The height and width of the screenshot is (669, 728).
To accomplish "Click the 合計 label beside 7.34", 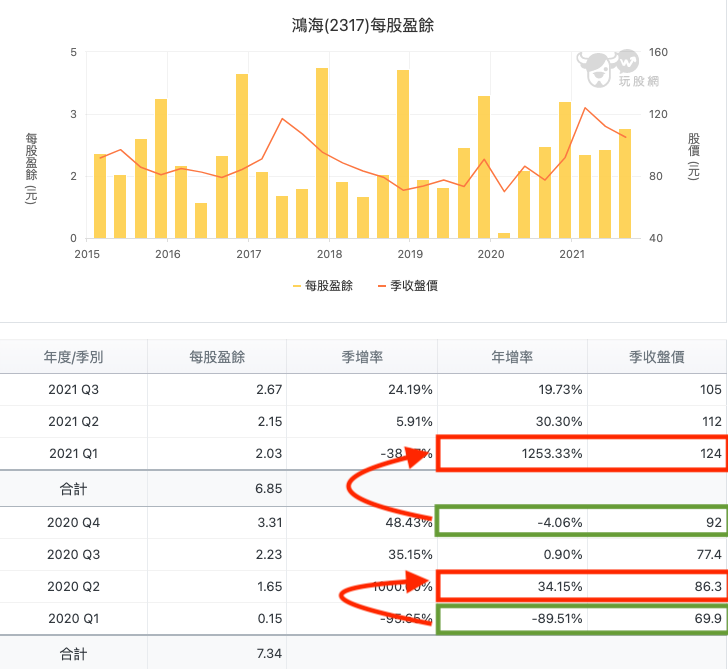I will [x=73, y=654].
